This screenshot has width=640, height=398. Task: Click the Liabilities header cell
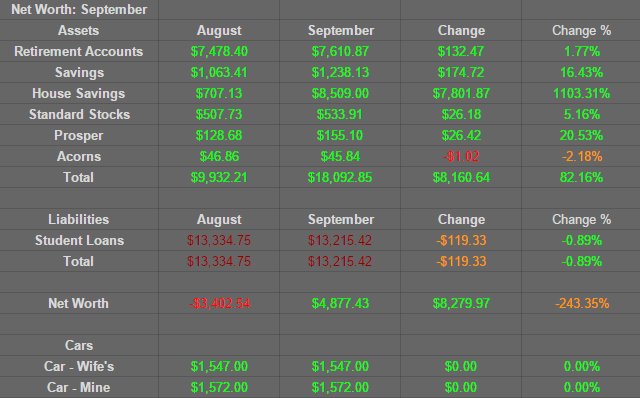pyautogui.click(x=79, y=220)
